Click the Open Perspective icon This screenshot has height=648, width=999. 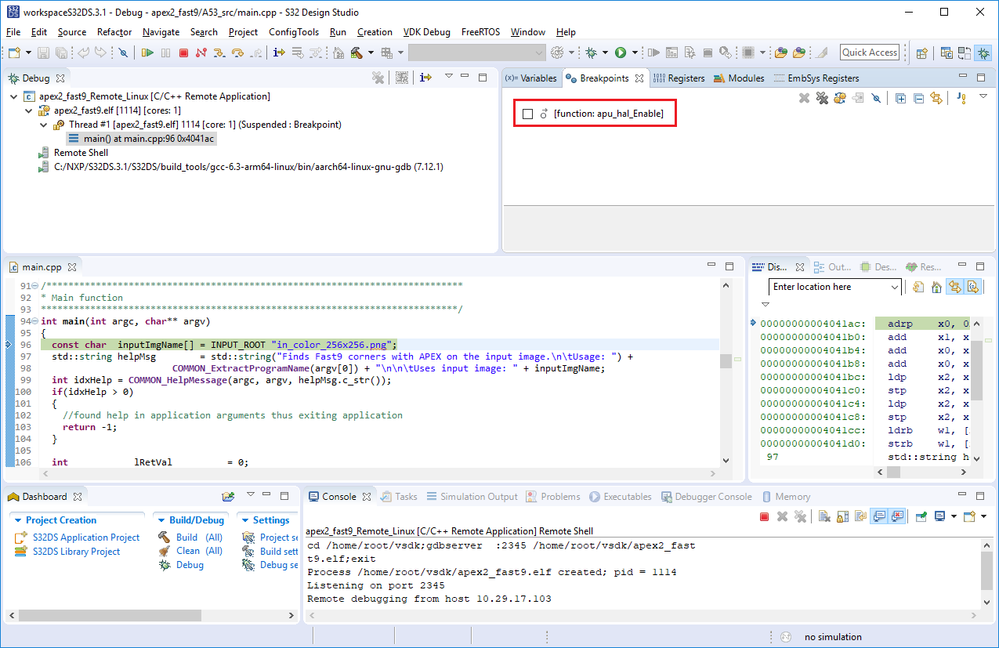coord(921,54)
